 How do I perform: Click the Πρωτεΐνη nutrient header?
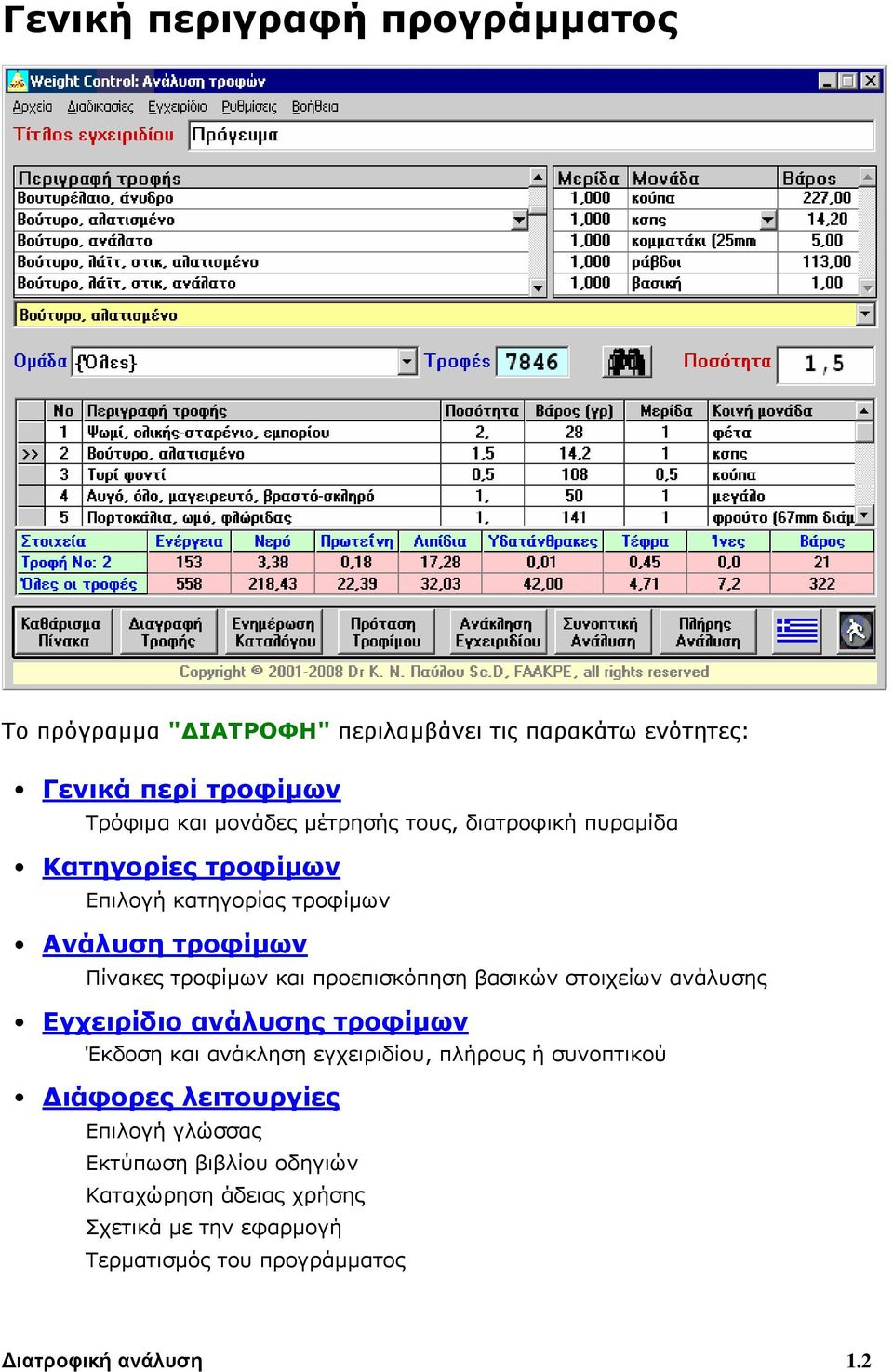coord(356,541)
